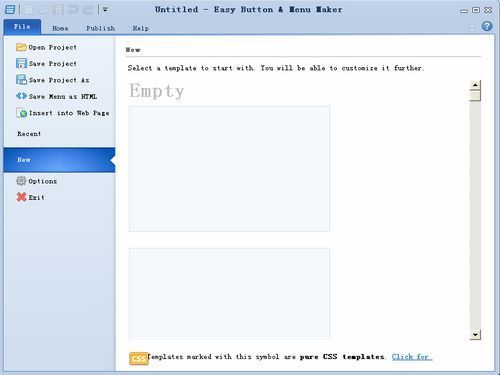Click the template list scroll up arrow
Image resolution: width=500 pixels, height=375 pixels.
tap(475, 85)
